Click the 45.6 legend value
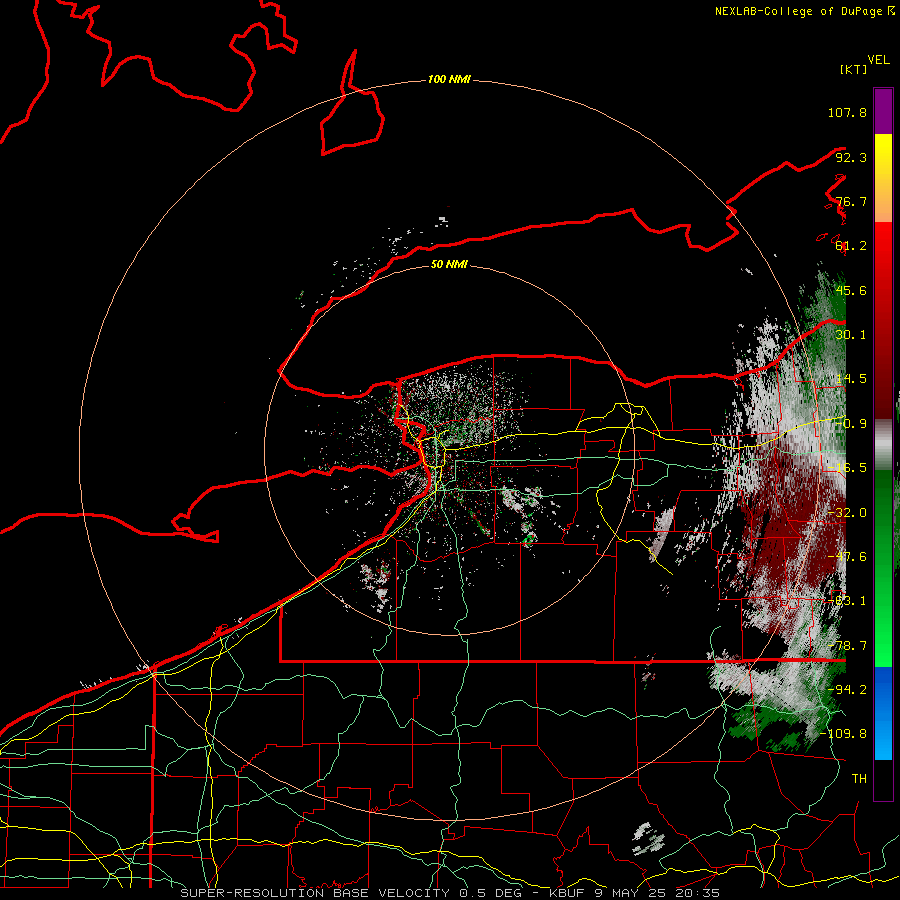900x900 pixels. [851, 290]
